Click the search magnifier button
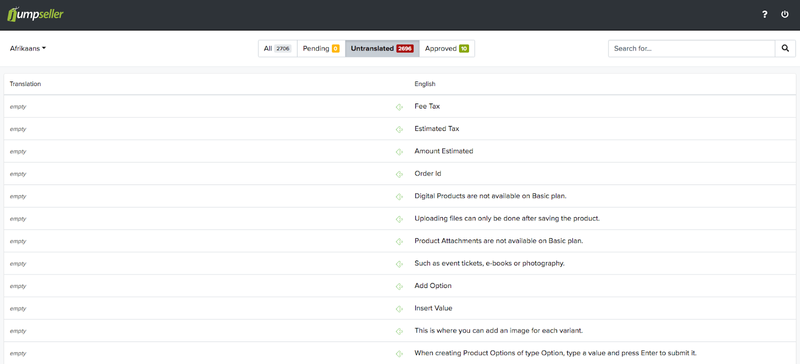 click(785, 48)
